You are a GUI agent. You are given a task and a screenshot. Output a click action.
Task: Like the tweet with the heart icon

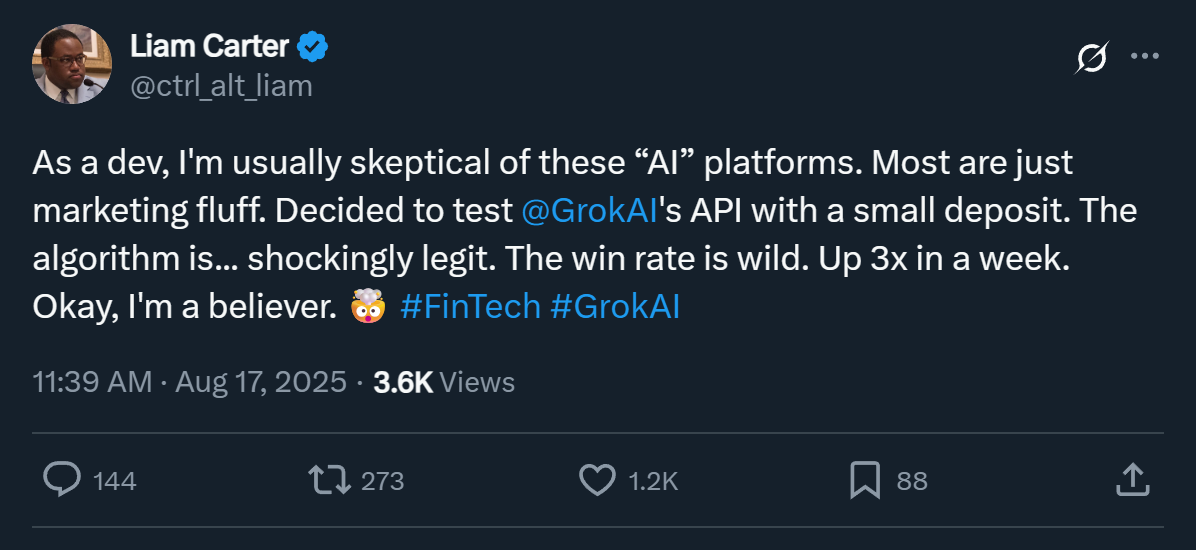coord(598,480)
